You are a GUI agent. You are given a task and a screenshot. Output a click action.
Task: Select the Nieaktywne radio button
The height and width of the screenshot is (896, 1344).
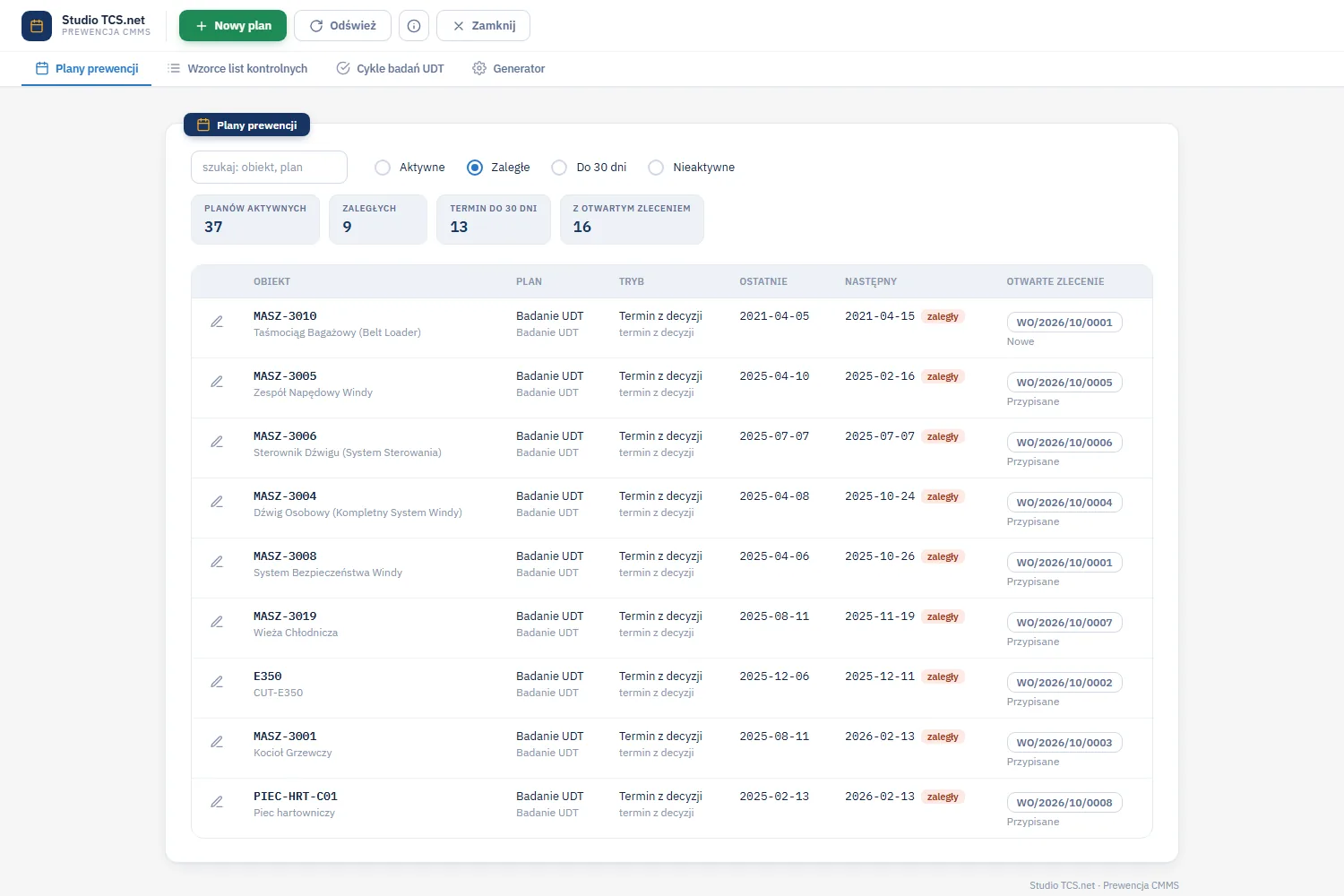[656, 168]
